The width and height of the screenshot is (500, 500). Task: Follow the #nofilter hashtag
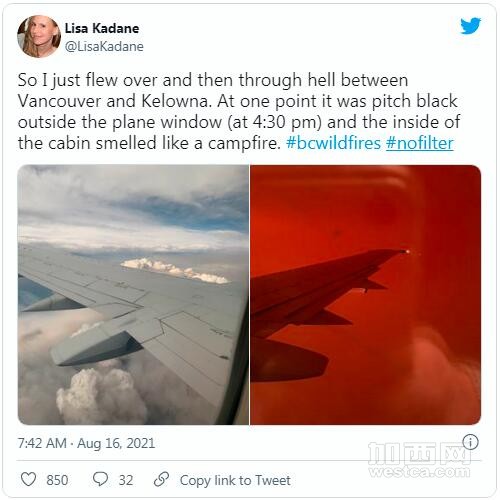point(420,143)
